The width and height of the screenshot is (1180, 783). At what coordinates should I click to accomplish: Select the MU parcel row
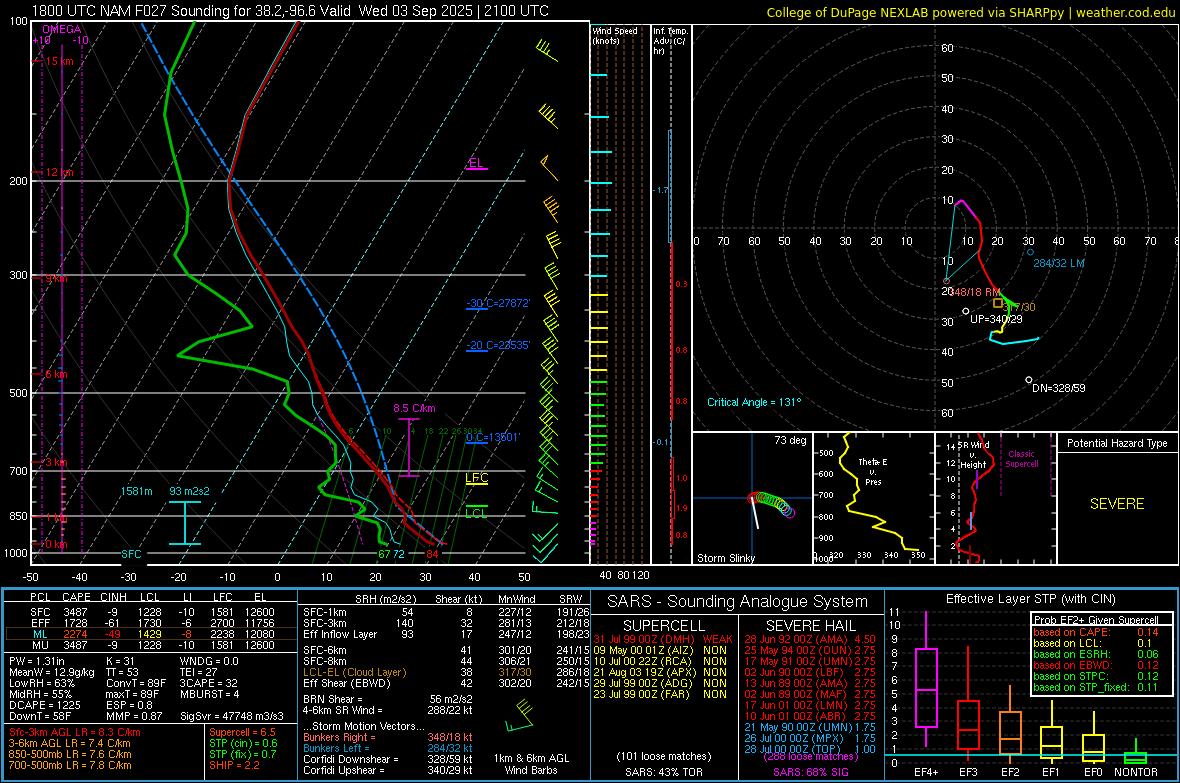[151, 645]
